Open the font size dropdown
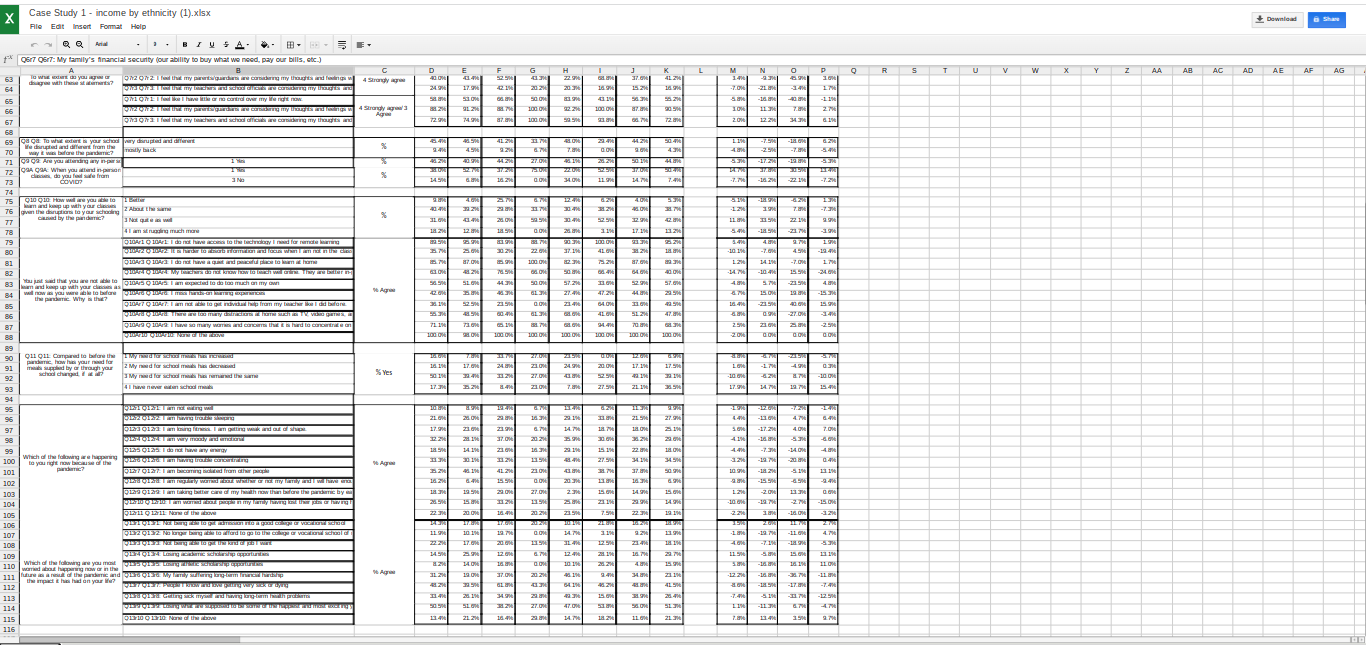The height and width of the screenshot is (645, 1366). [x=160, y=44]
